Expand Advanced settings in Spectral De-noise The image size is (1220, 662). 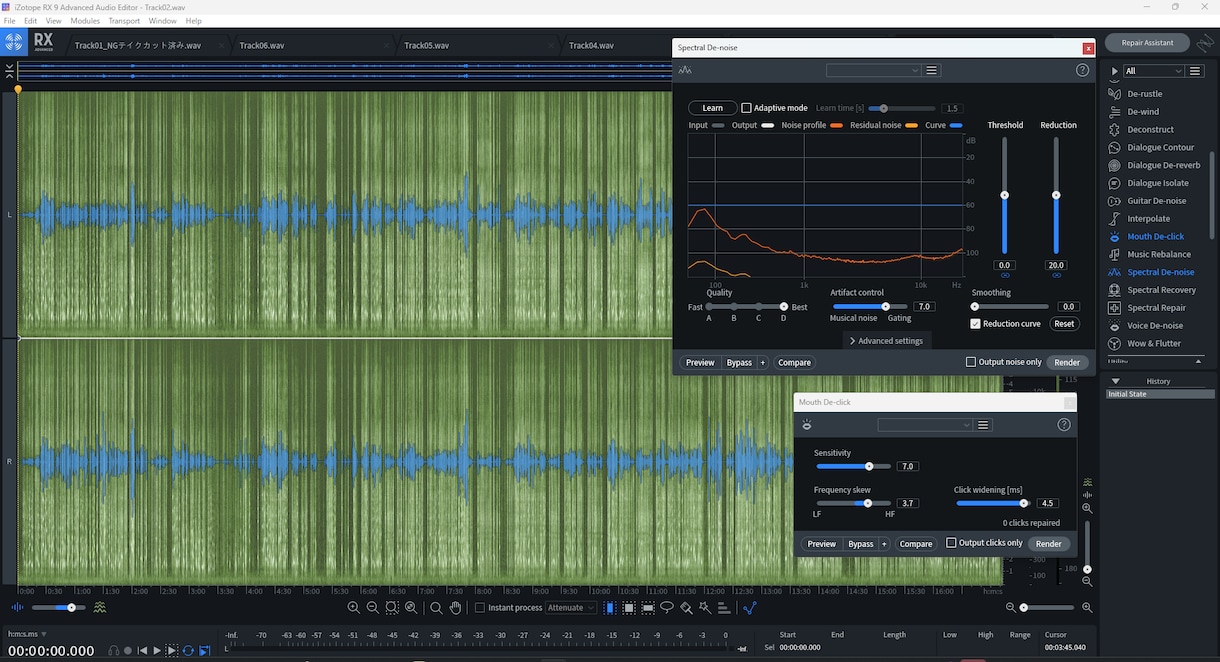[x=886, y=341]
